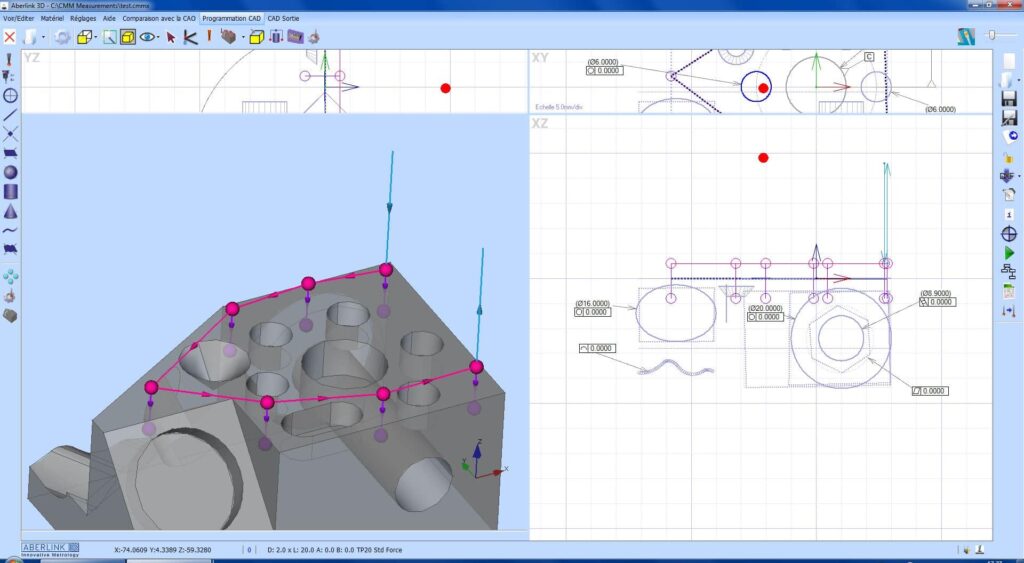Viewport: 1024px width, 563px height.
Task: Click the orange exclamation mark icon
Action: (209, 36)
